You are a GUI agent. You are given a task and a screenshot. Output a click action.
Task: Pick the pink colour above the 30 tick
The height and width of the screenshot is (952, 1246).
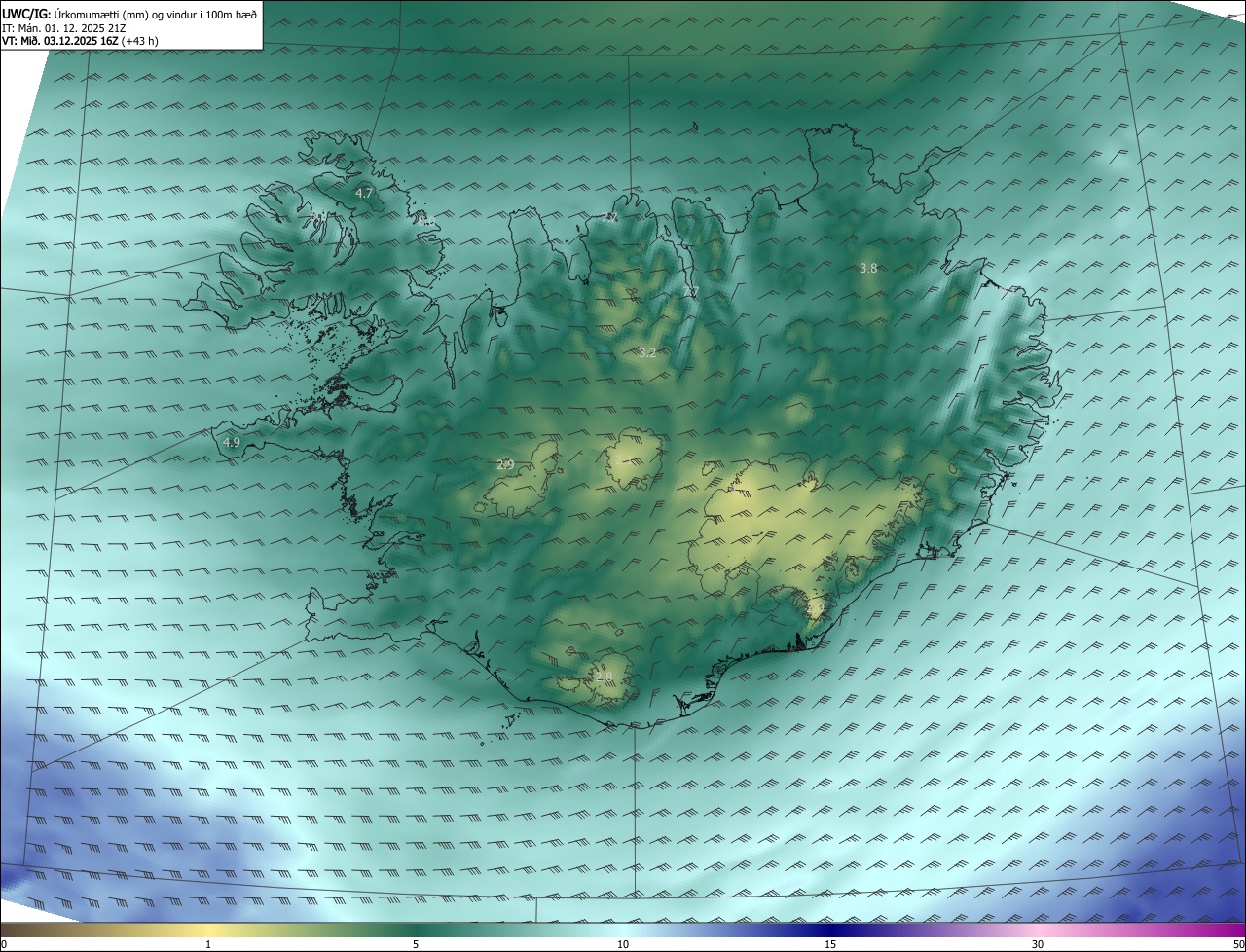[1038, 931]
